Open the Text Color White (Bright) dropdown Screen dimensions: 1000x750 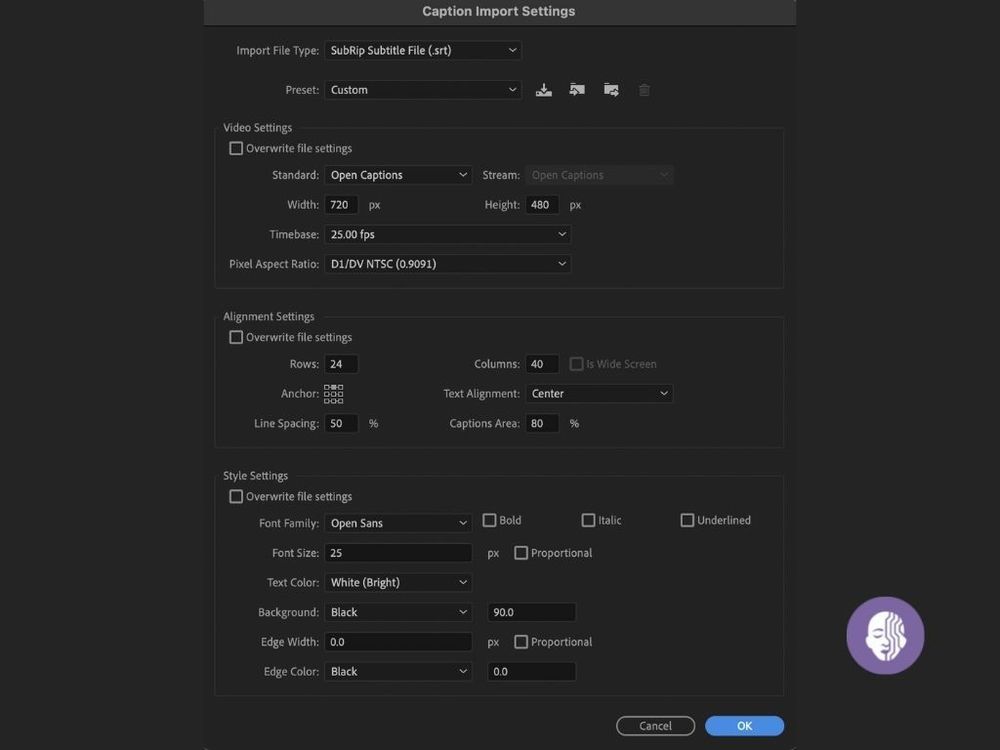[x=397, y=582]
